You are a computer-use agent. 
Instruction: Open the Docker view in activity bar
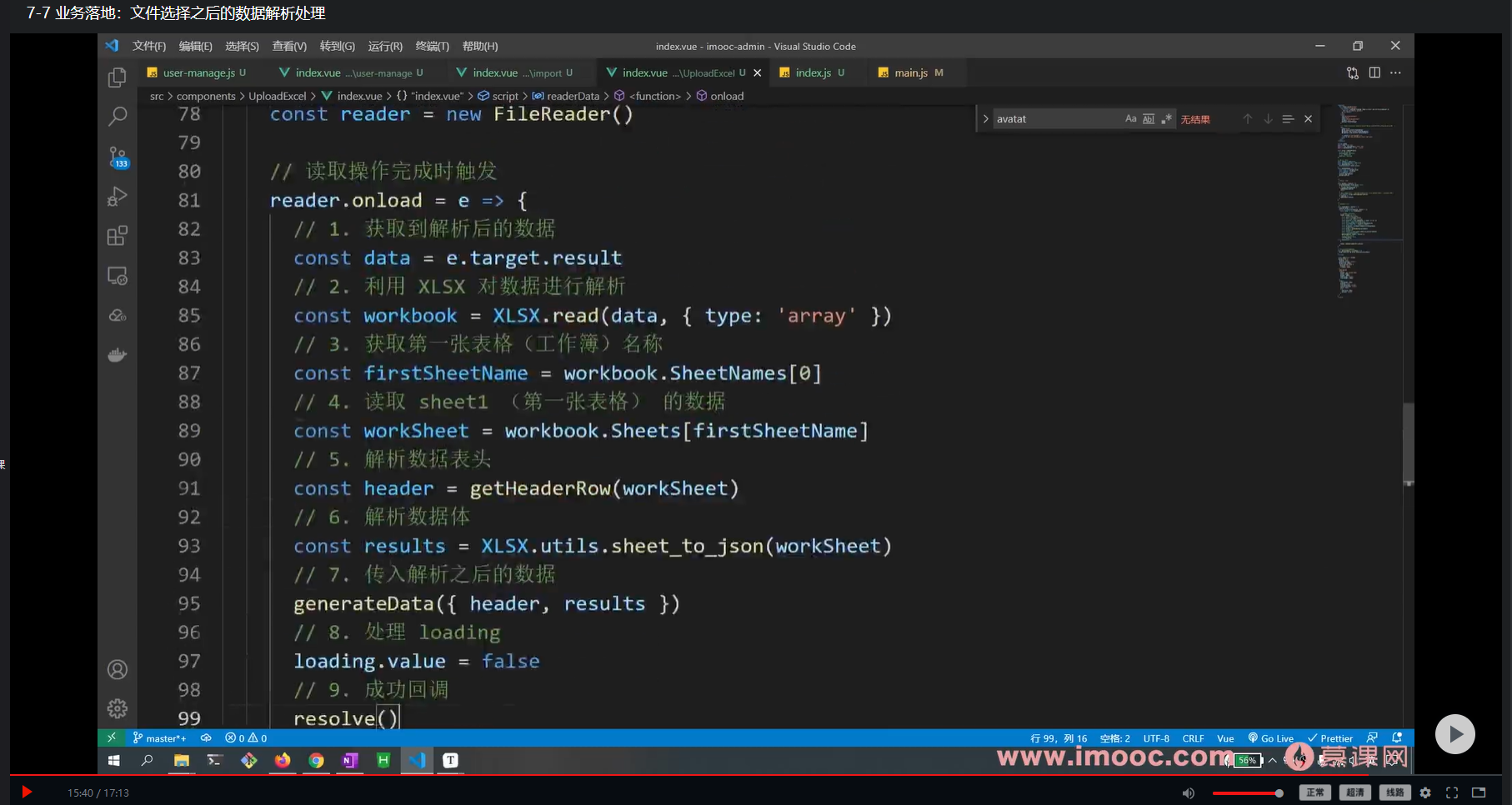[x=118, y=355]
